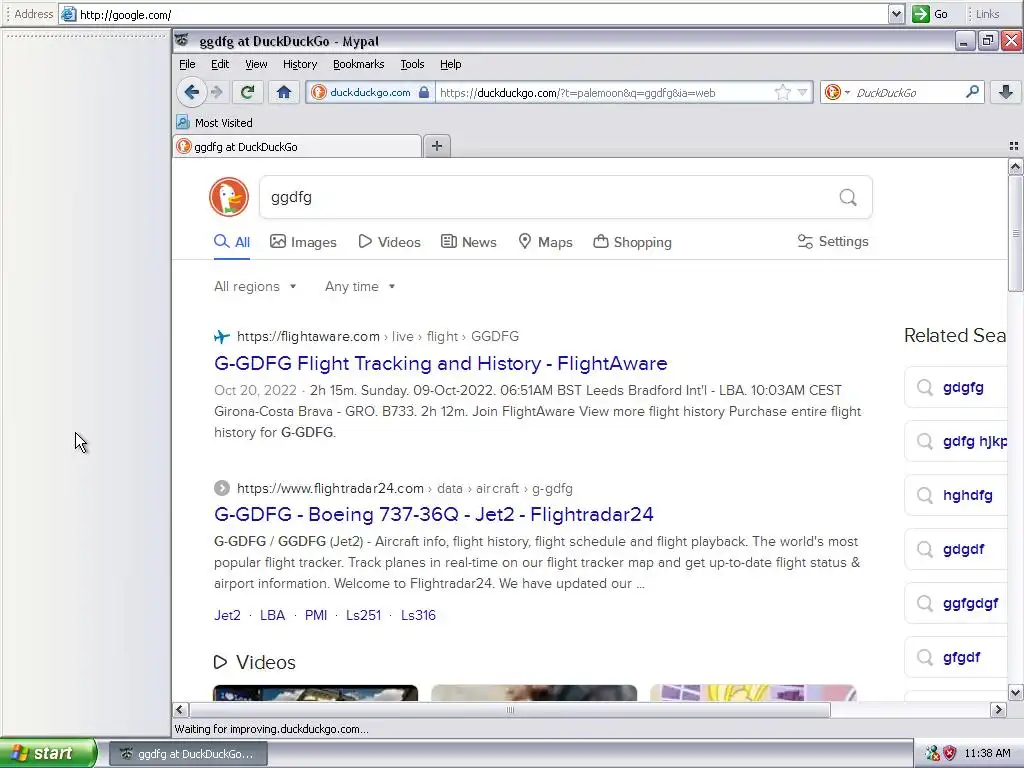Switch to News results
This screenshot has height=768, width=1024.
(468, 242)
